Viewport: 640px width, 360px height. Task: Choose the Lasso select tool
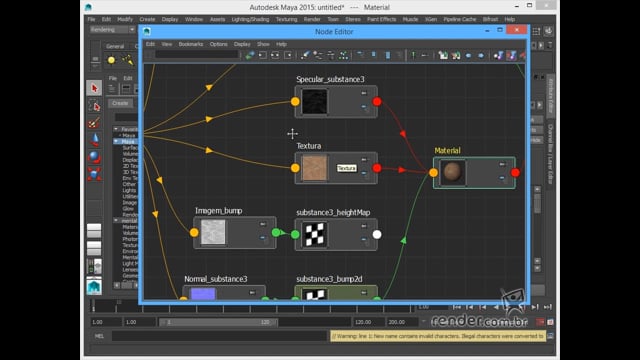coord(94,105)
